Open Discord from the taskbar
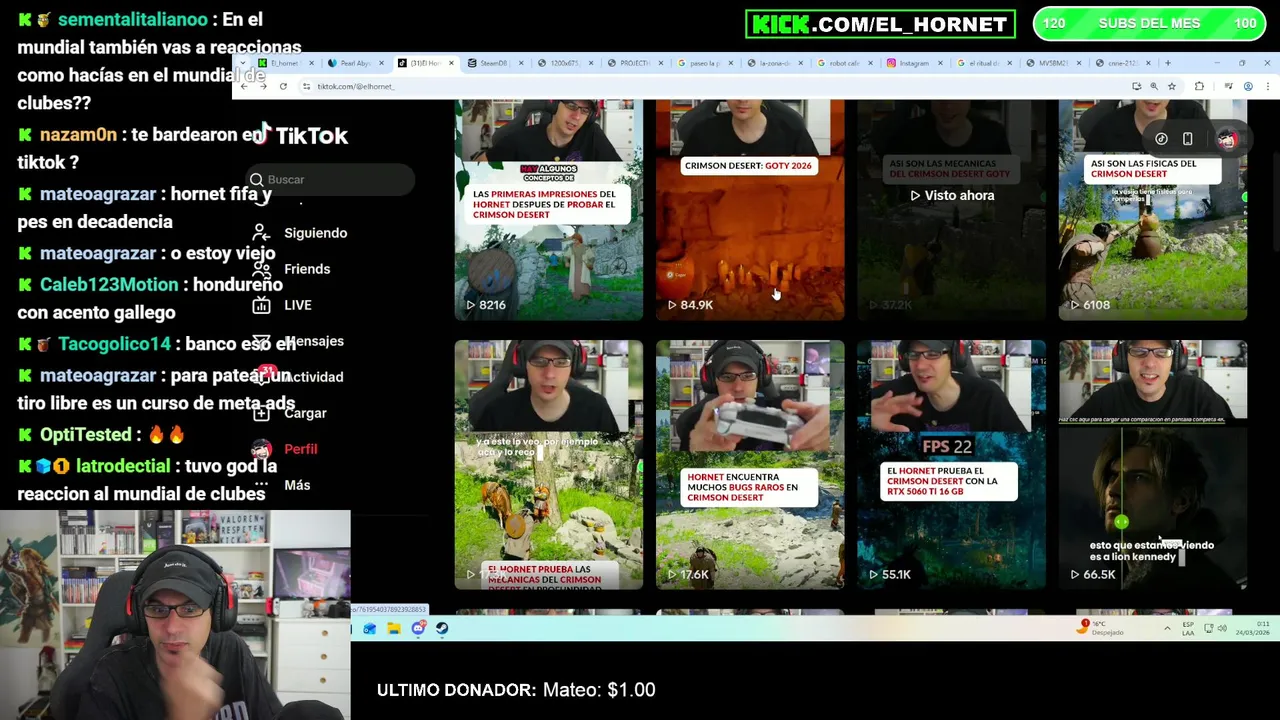 418,628
